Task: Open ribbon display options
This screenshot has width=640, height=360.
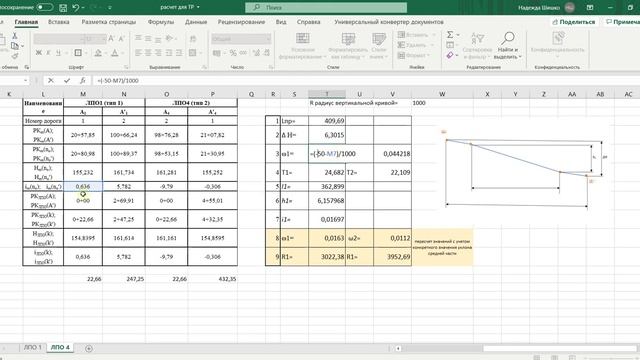Action: coord(590,7)
